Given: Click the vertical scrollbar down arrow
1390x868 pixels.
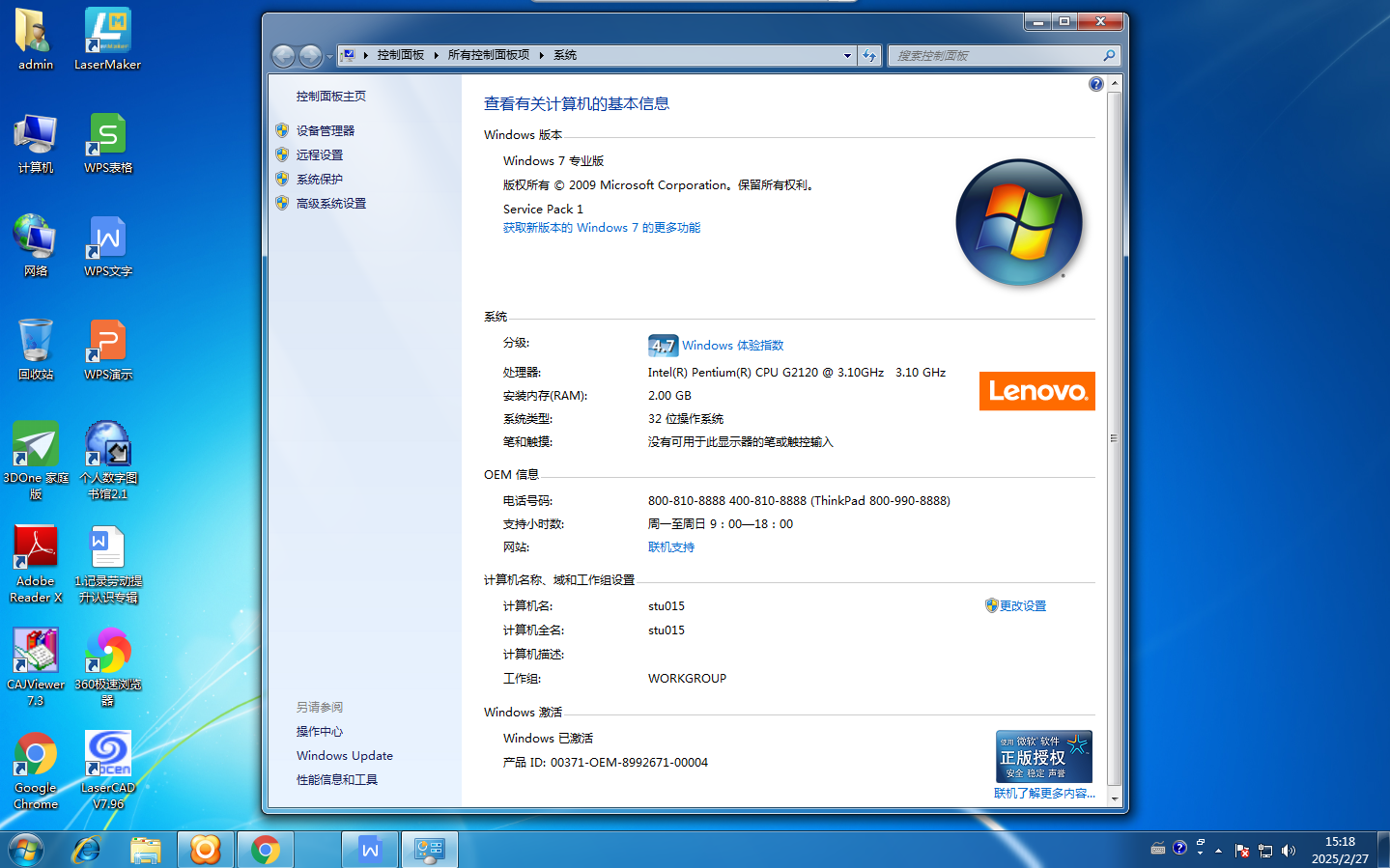Looking at the screenshot, I should click(x=1115, y=798).
